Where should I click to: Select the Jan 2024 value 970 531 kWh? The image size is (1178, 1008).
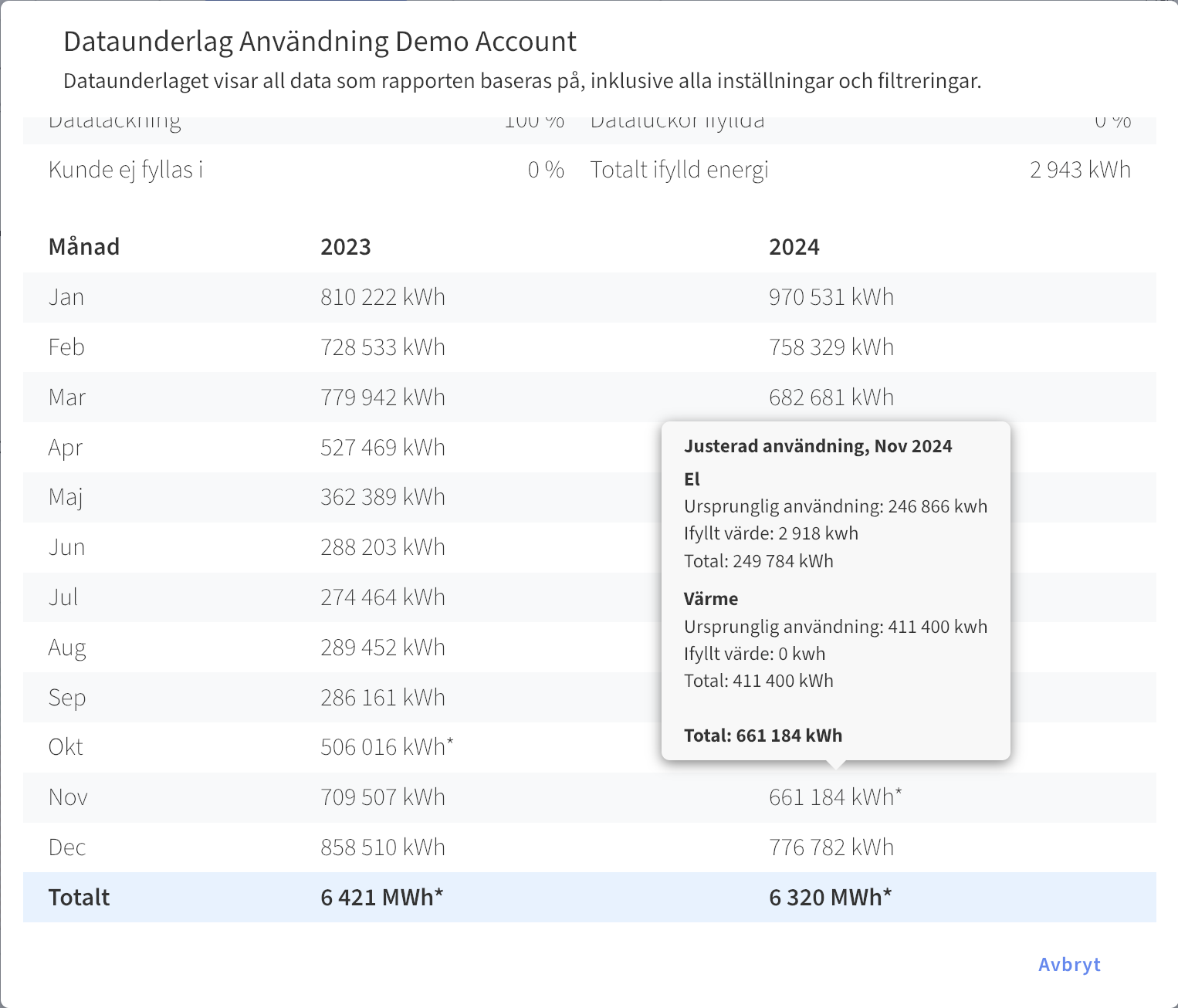pos(831,297)
